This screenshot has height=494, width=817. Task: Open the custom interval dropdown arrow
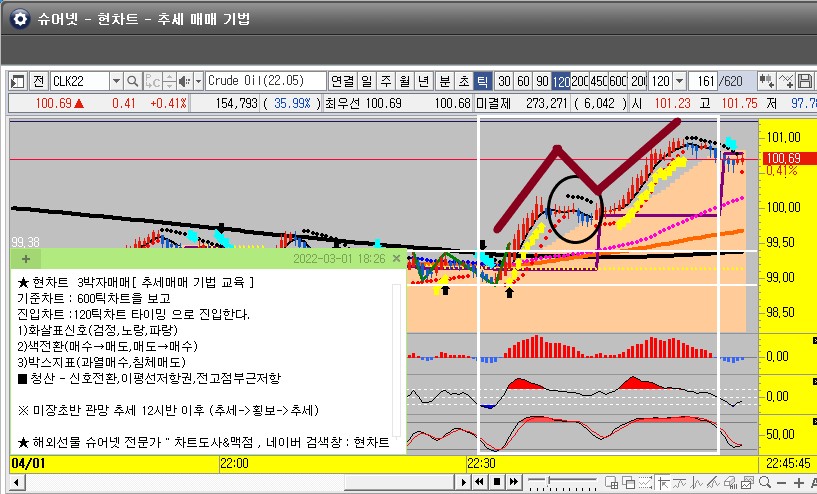click(x=679, y=81)
